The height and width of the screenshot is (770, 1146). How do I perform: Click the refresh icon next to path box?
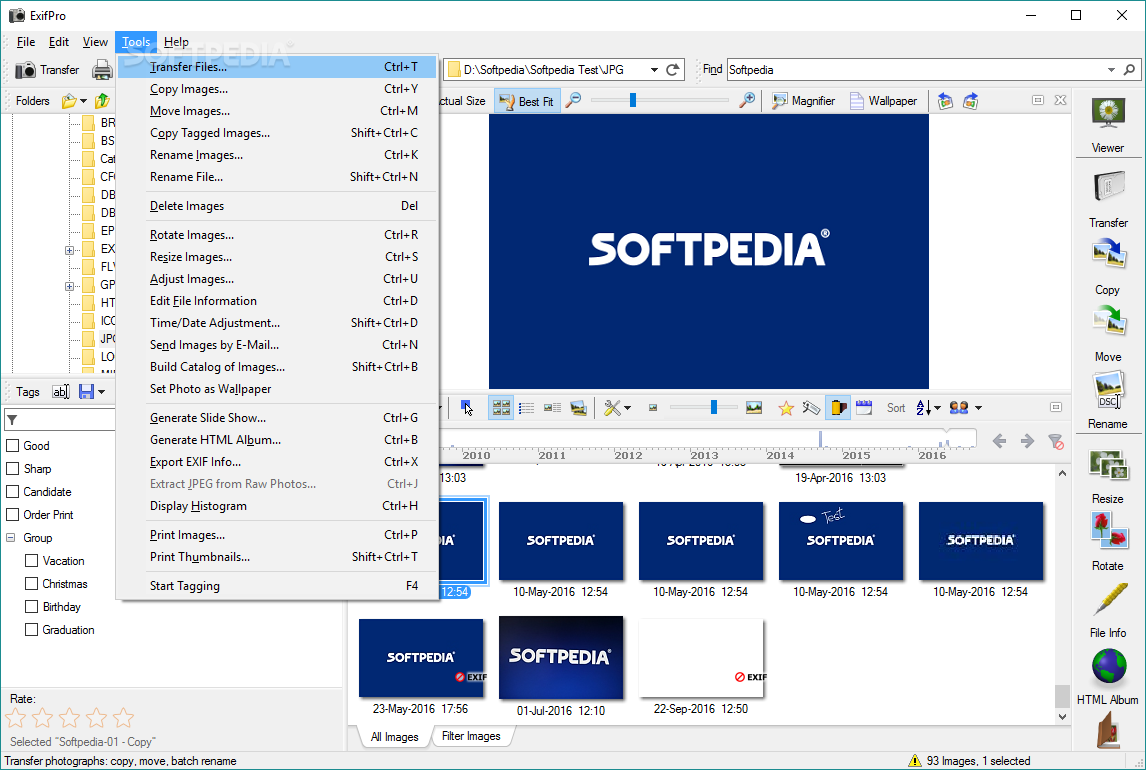coord(672,70)
